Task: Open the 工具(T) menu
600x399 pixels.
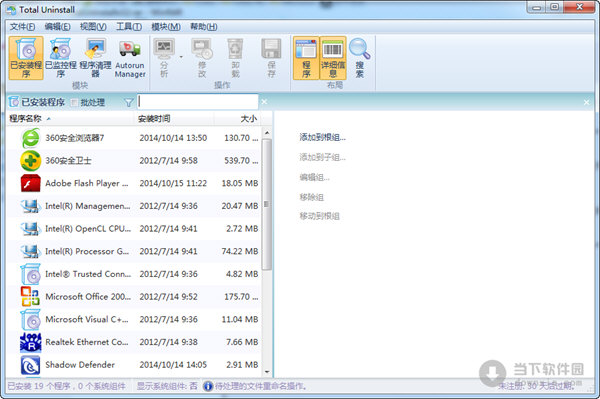Action: point(129,26)
